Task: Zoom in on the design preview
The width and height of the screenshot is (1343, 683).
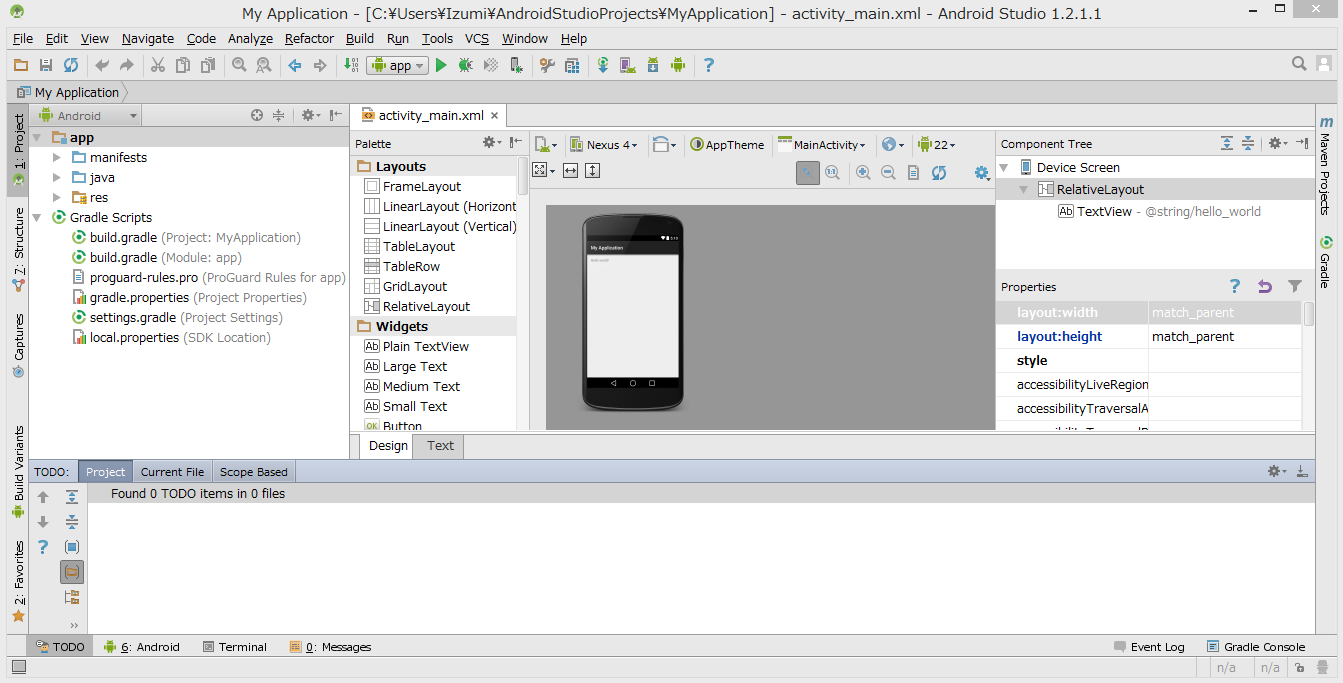Action: pos(863,173)
